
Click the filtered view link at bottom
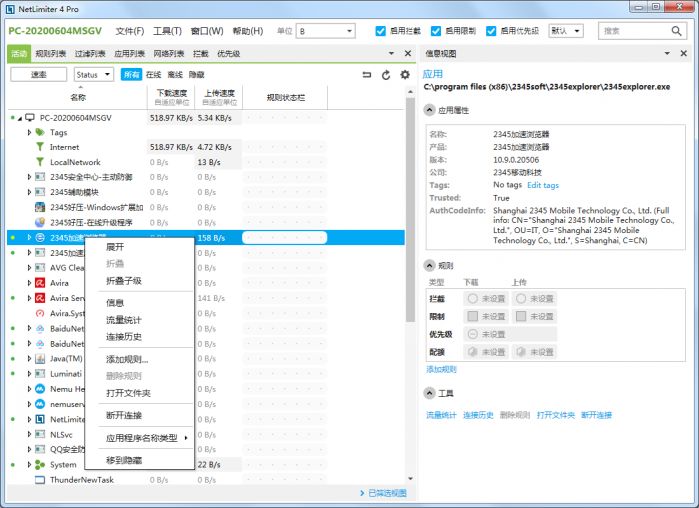(387, 493)
